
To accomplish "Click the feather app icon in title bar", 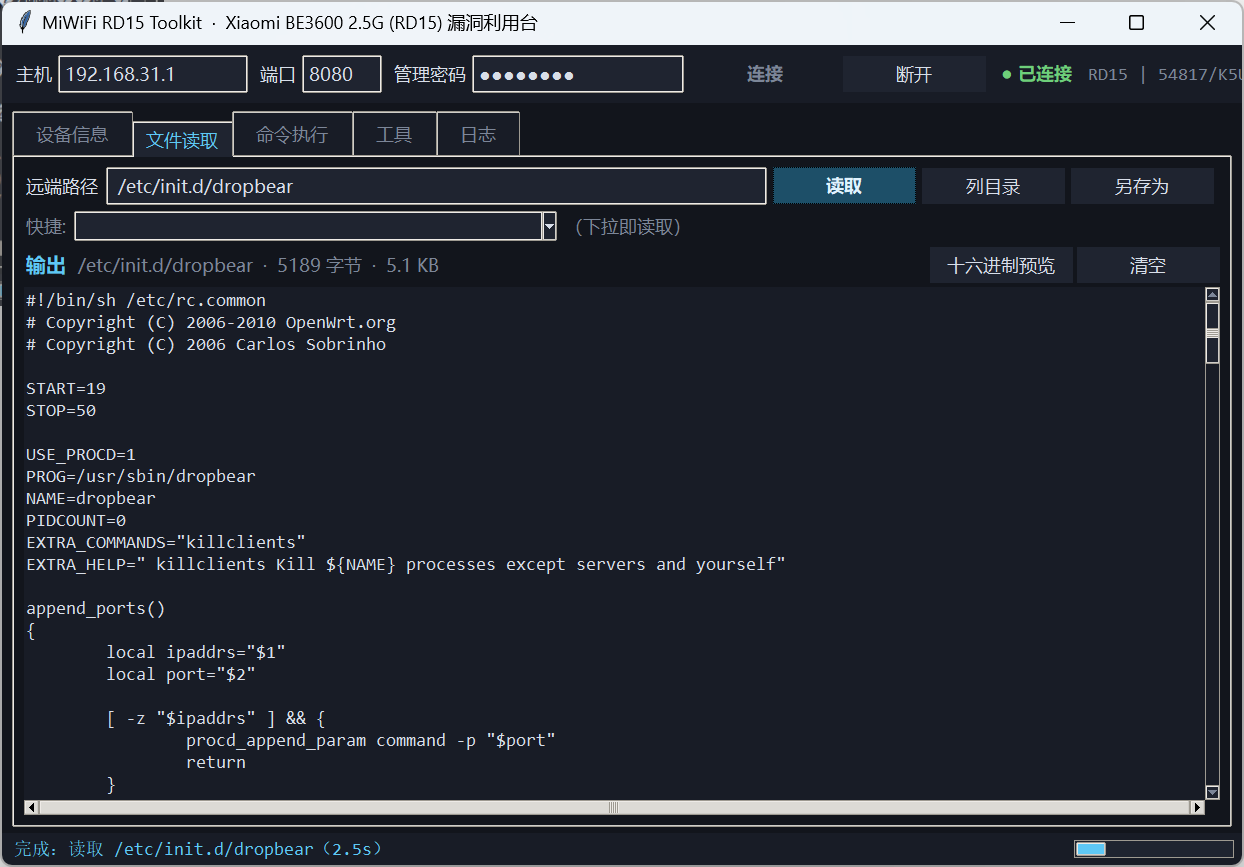I will coord(25,23).
